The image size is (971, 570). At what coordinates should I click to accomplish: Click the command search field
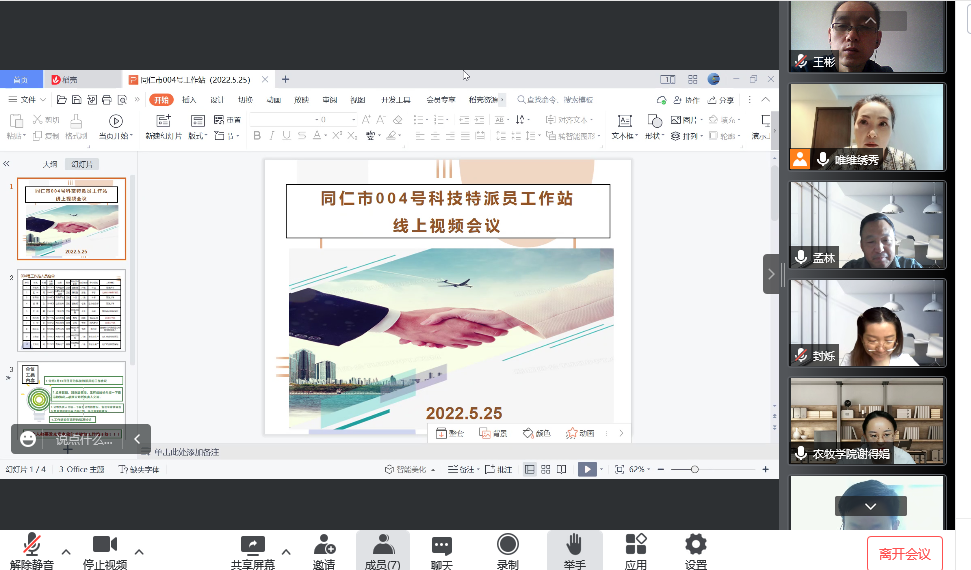555,100
